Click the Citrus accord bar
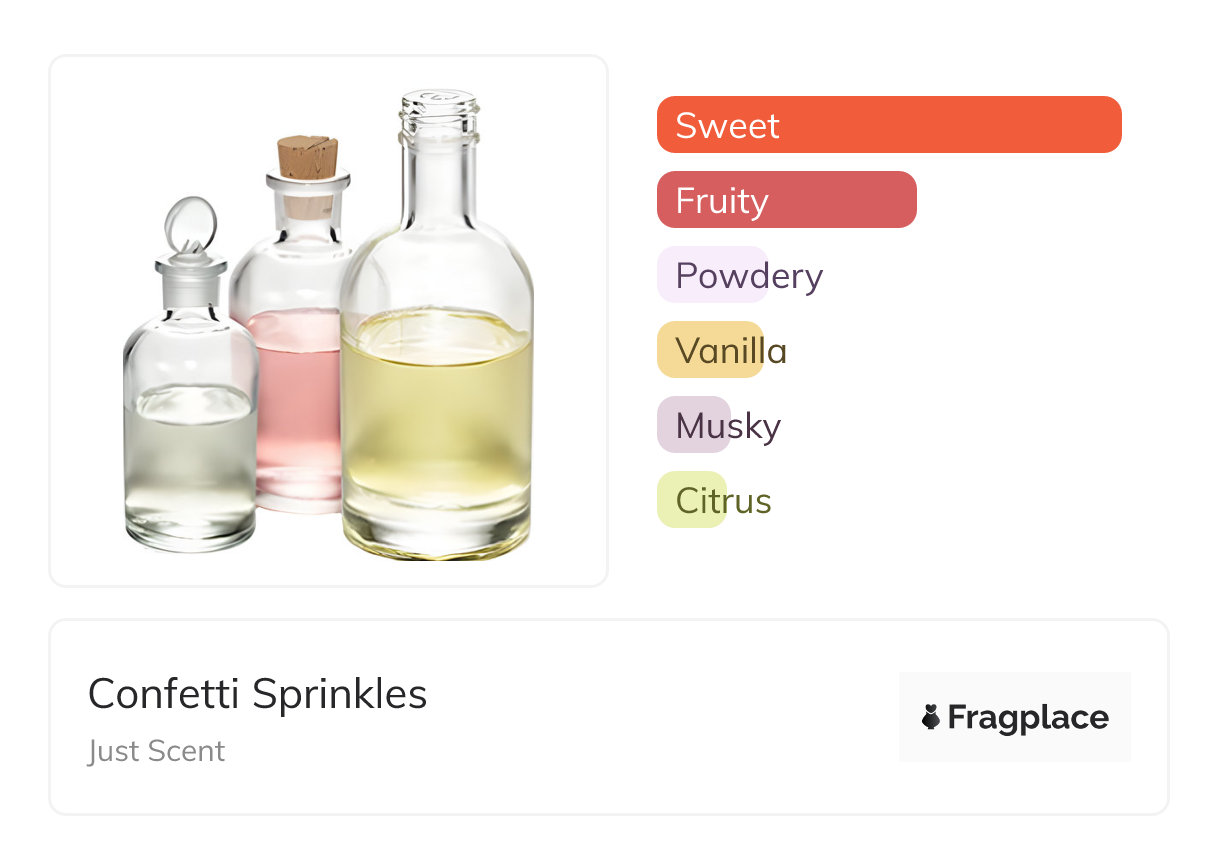The width and height of the screenshot is (1218, 864). pyautogui.click(x=692, y=500)
